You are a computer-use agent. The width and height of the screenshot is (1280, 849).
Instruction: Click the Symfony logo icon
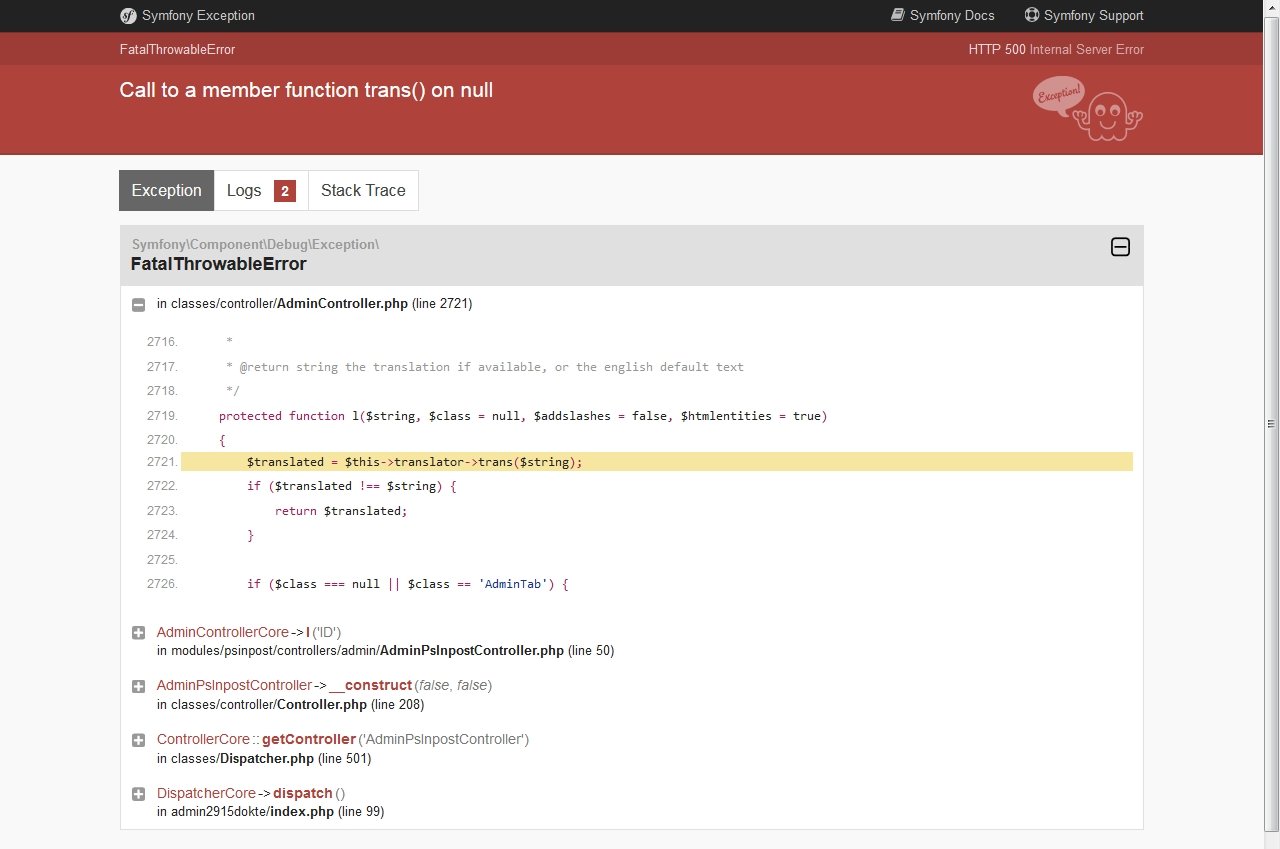click(127, 15)
